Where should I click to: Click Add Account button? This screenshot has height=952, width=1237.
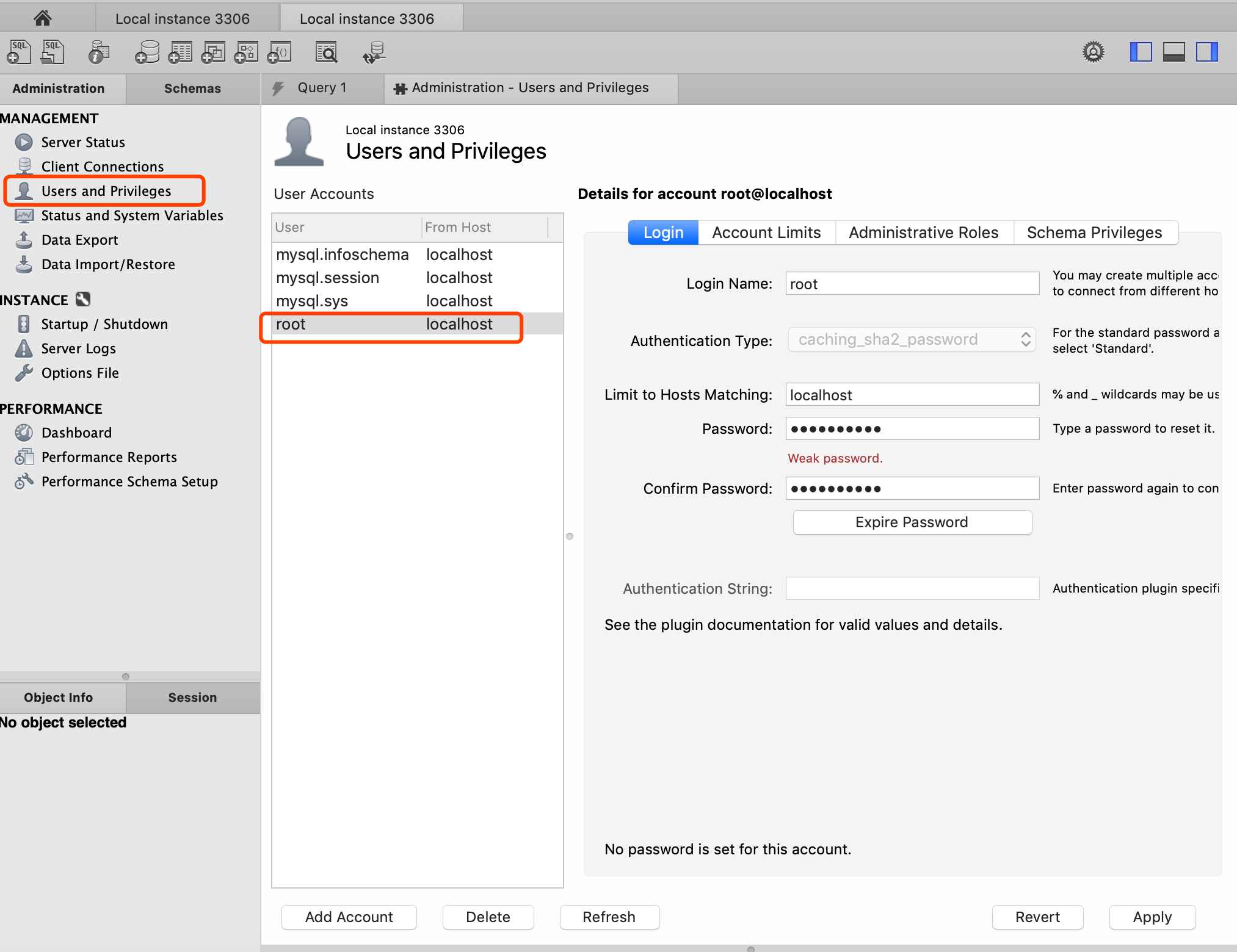[x=349, y=917]
